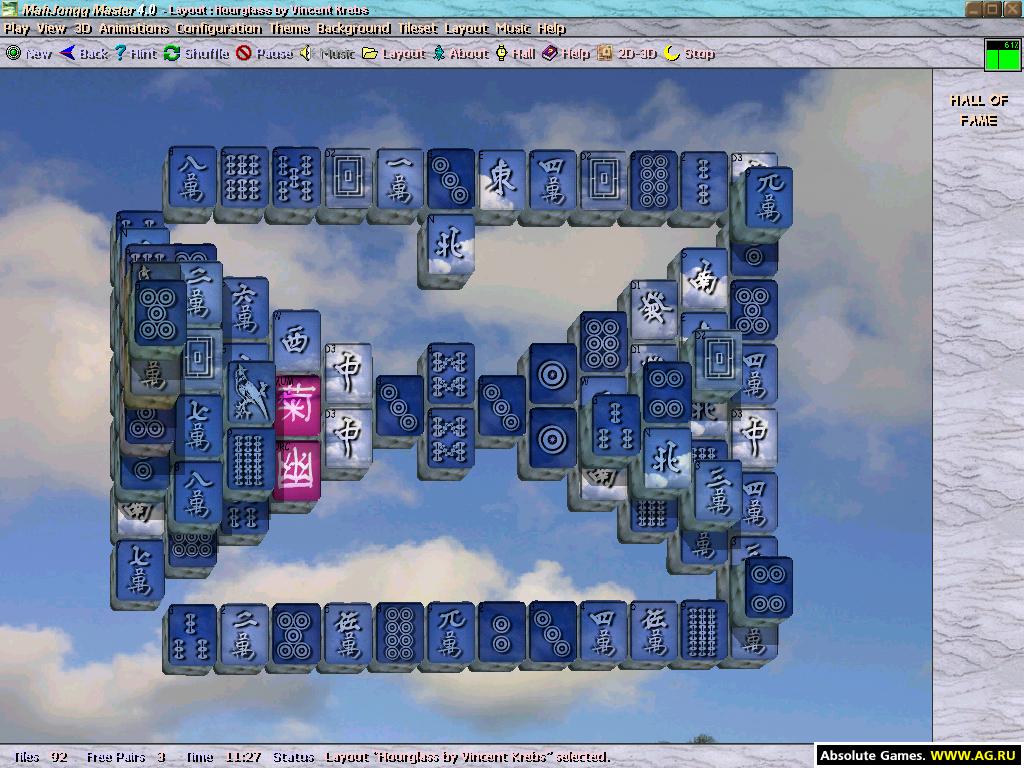This screenshot has height=768, width=1024.
Task: Click the Stop button in the toolbar
Action: (689, 54)
